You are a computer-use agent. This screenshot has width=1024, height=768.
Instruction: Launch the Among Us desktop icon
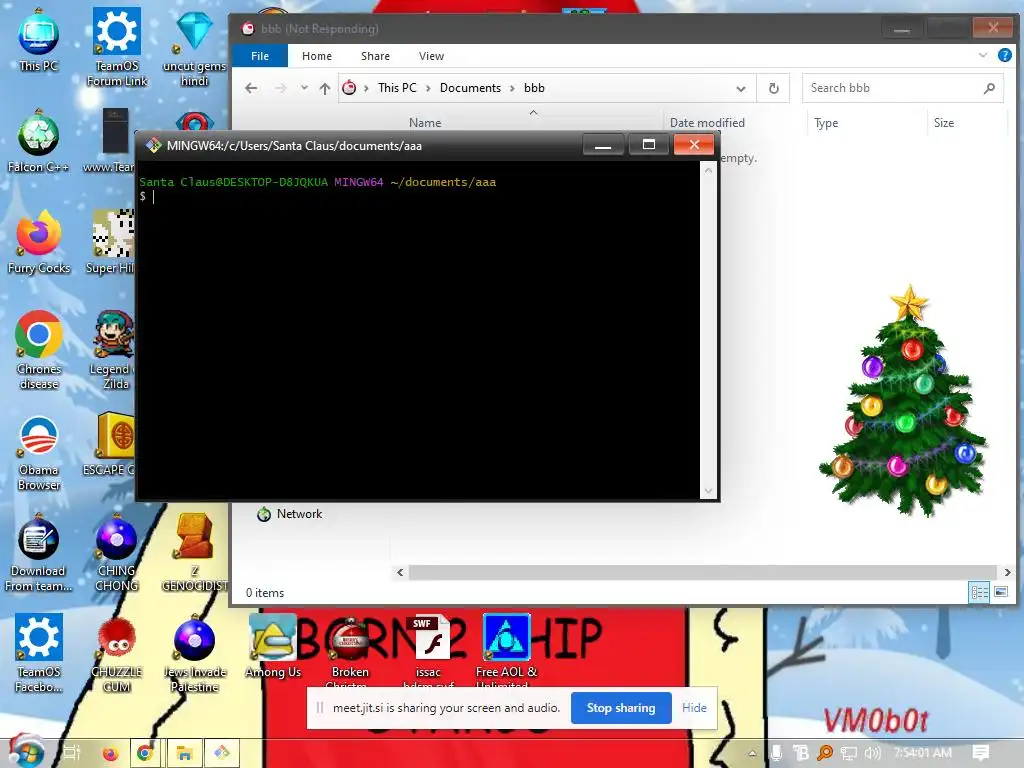point(272,647)
